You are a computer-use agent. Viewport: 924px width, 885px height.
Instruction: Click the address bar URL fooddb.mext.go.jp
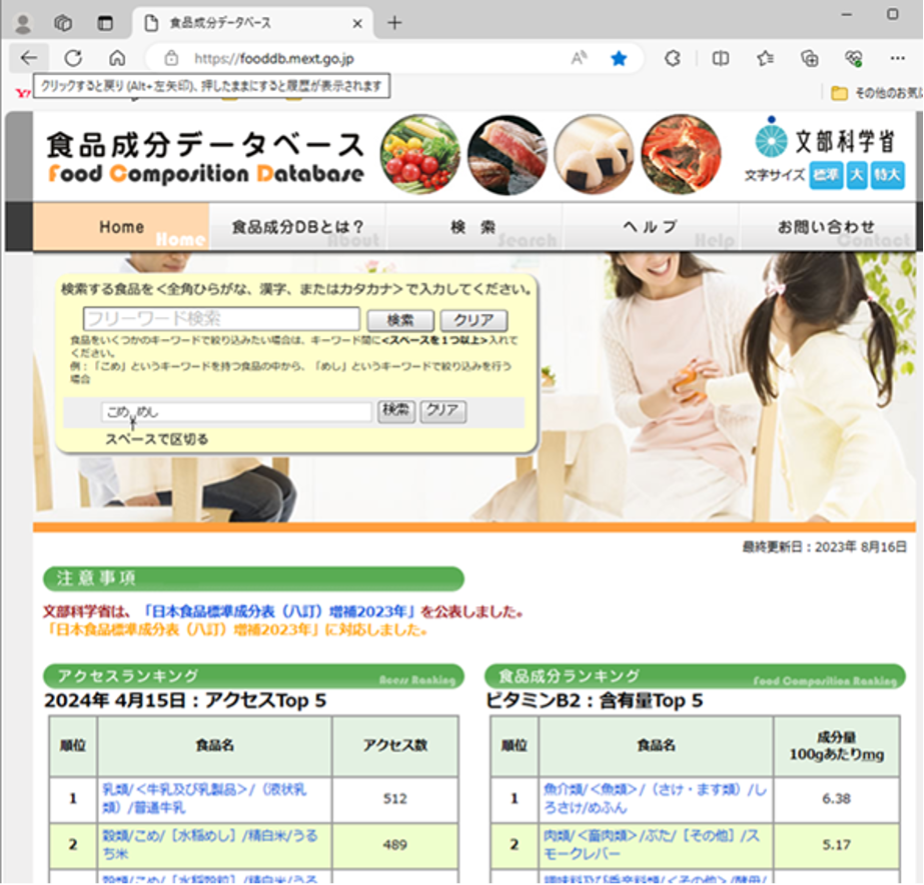point(274,58)
